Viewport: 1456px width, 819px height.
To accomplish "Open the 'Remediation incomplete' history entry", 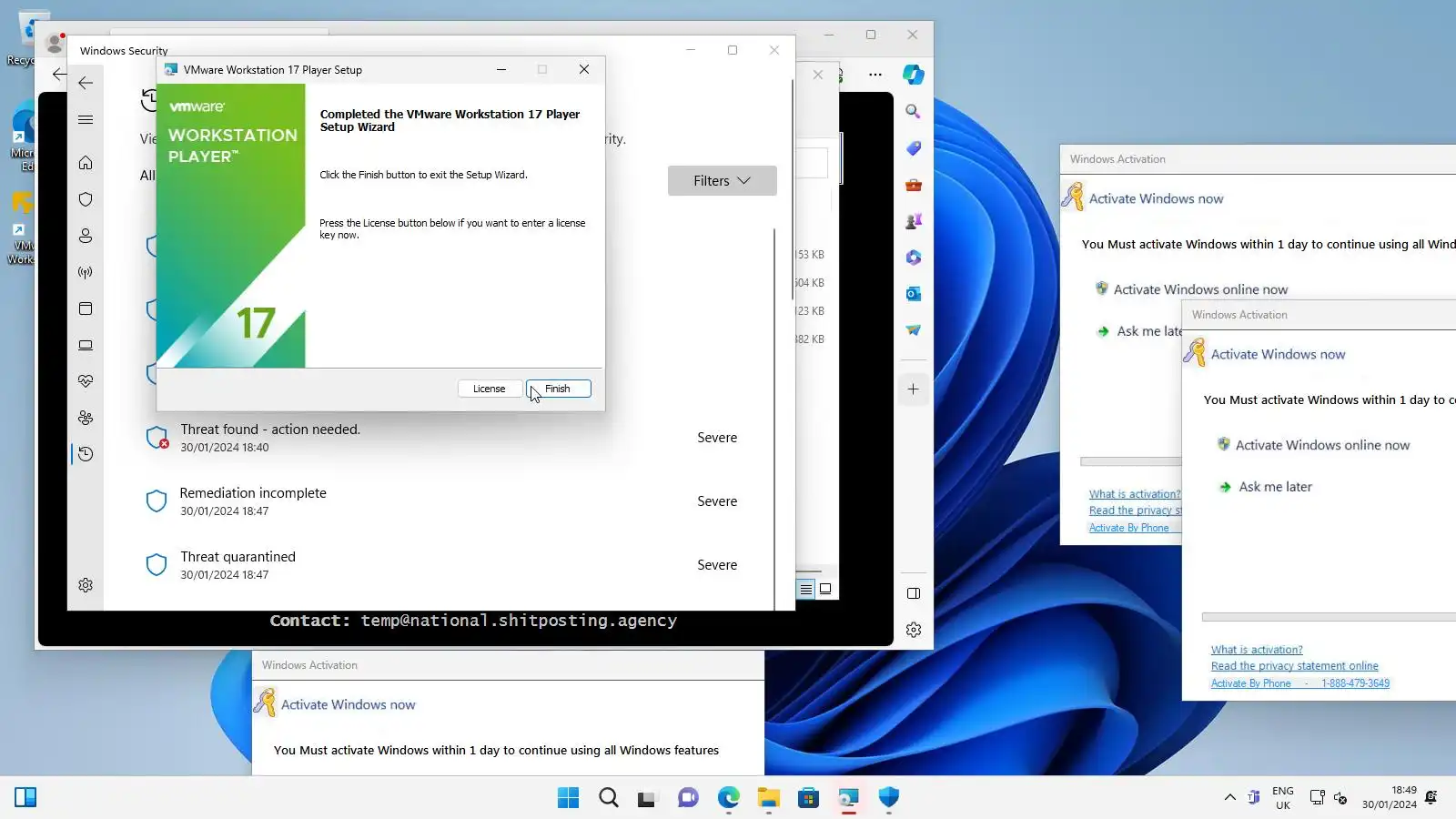I will (442, 501).
